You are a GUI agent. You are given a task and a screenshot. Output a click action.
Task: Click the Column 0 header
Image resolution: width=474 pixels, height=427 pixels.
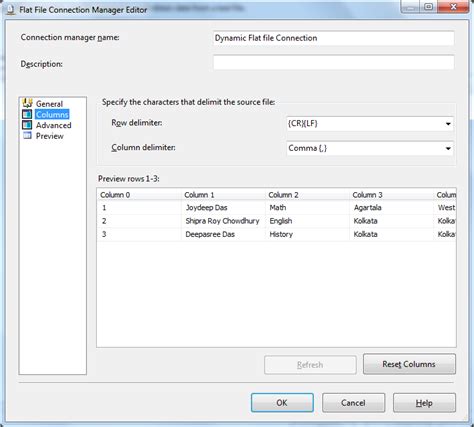[x=140, y=195]
